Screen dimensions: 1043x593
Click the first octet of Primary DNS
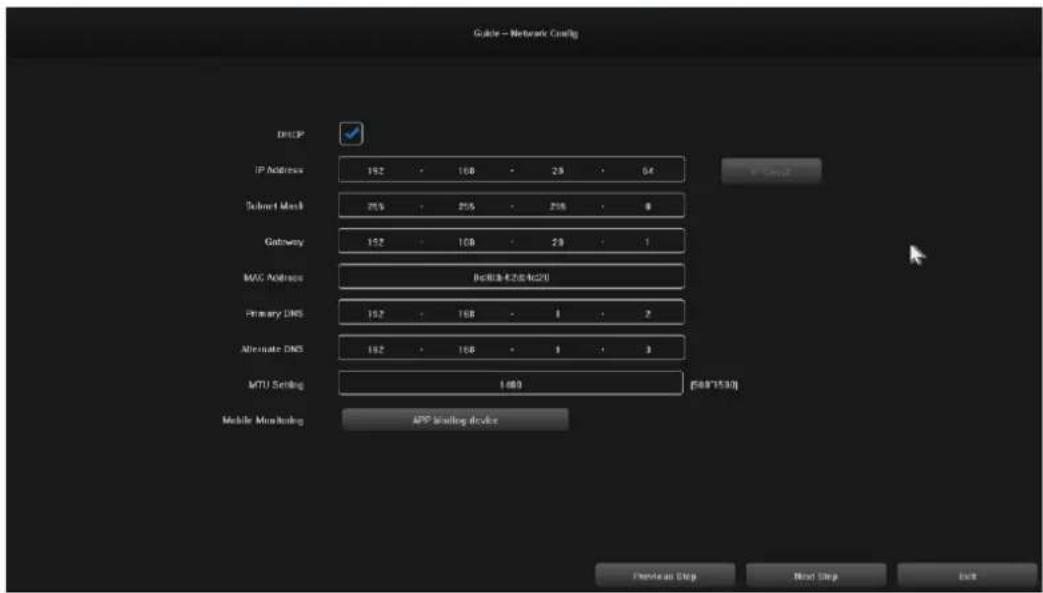376,314
